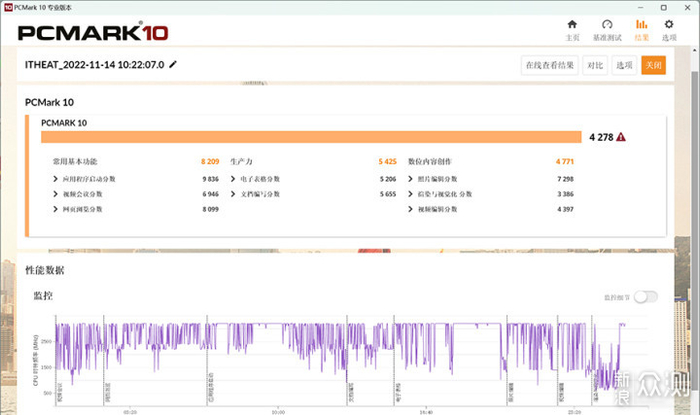
Task: Expand the 视频编辑分数 row
Action: [x=412, y=209]
